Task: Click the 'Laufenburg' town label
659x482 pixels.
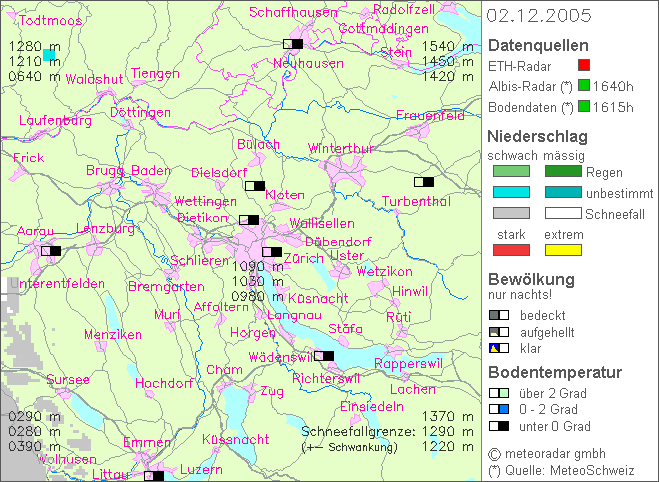Action: [x=55, y=121]
